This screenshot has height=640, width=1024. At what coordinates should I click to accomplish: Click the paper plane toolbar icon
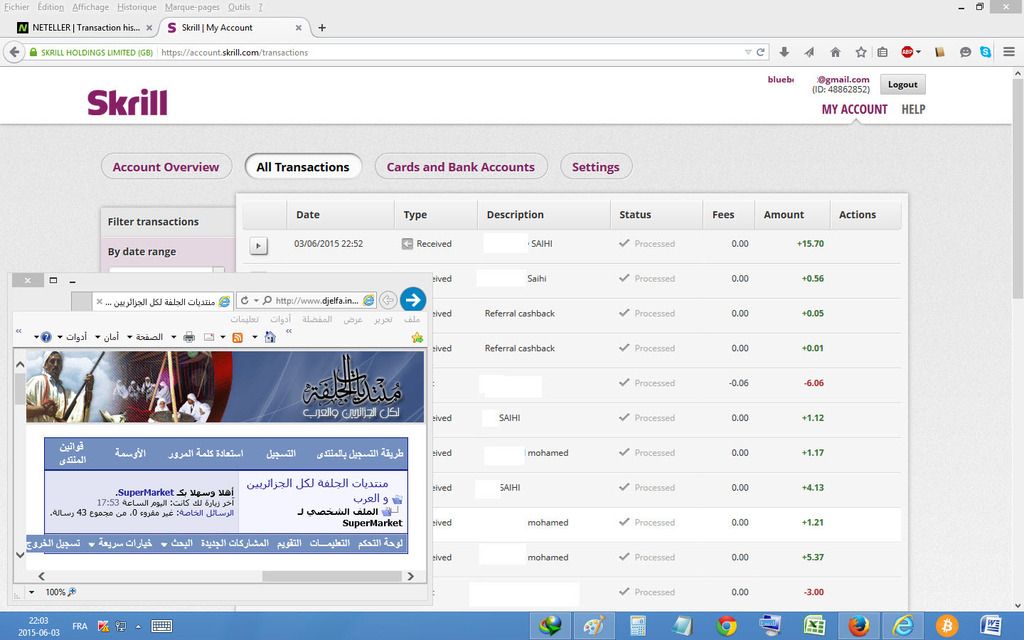[x=809, y=52]
